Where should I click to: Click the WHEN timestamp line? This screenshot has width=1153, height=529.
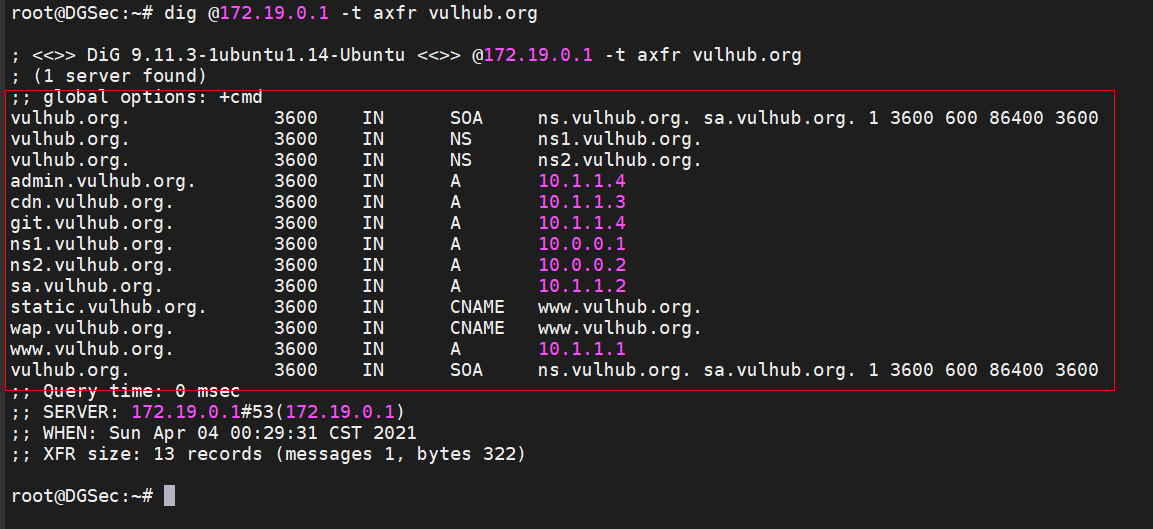(x=213, y=433)
